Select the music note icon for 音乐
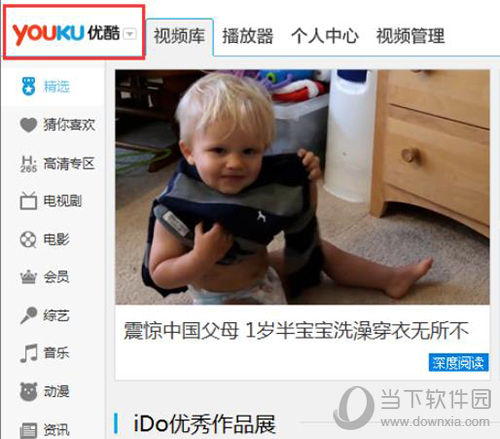 click(29, 353)
